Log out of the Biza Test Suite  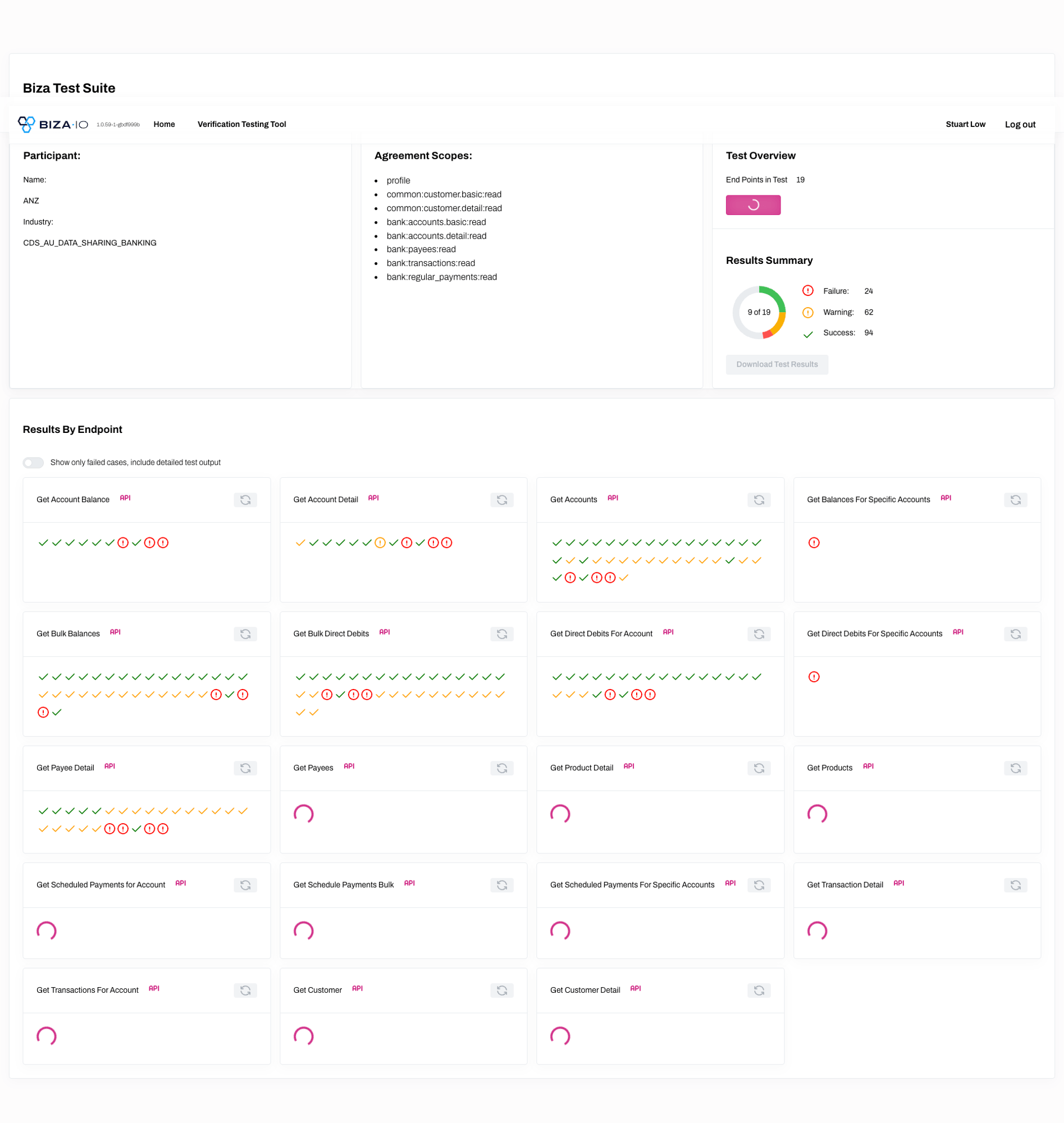[x=1020, y=124]
